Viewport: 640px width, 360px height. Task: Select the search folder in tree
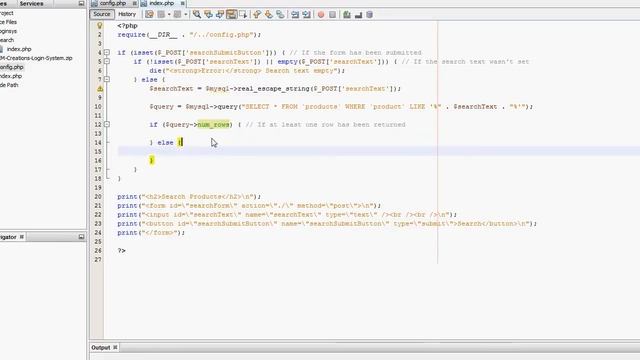(x=7, y=40)
